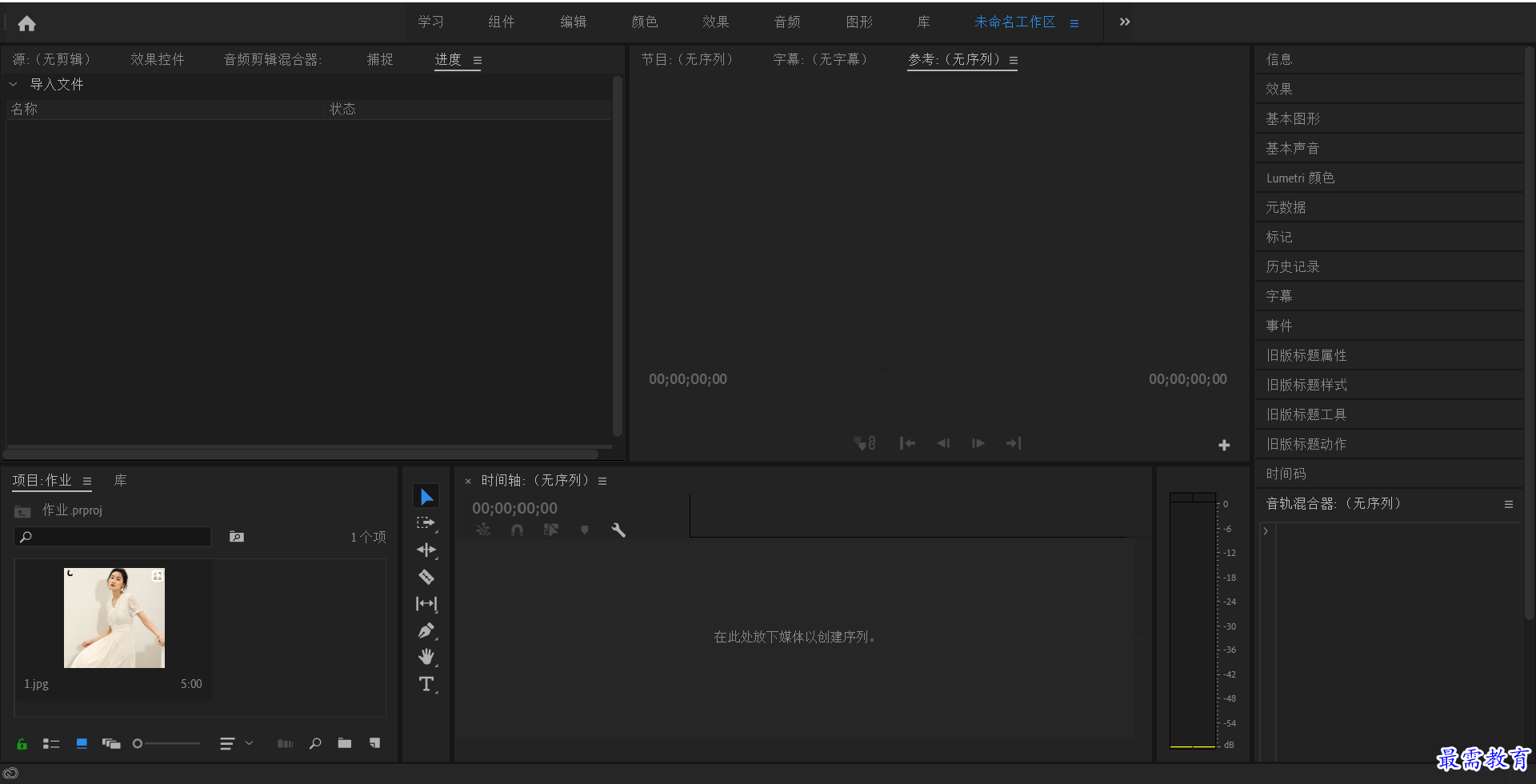Collapse the 导入文件 section
Viewport: 1536px width, 784px height.
tap(13, 84)
